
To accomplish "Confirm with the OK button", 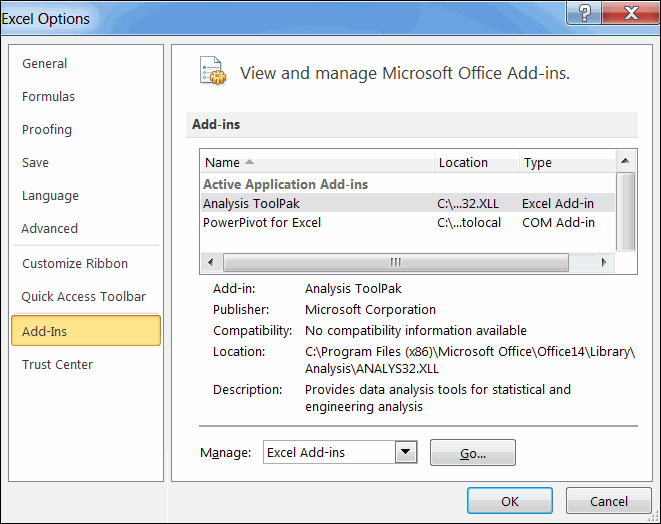I will [x=510, y=501].
